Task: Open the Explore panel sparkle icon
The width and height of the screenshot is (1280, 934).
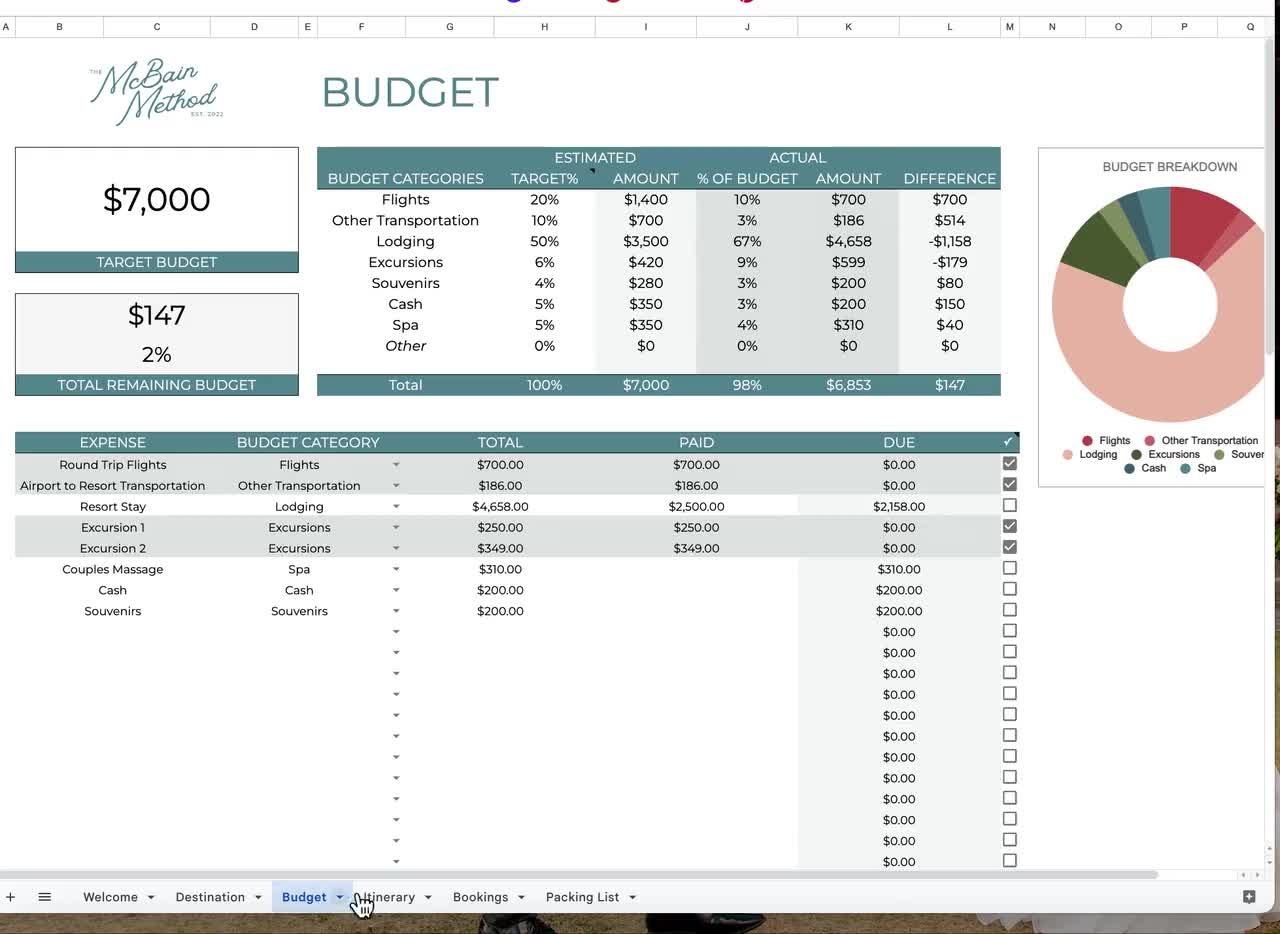Action: (1248, 897)
